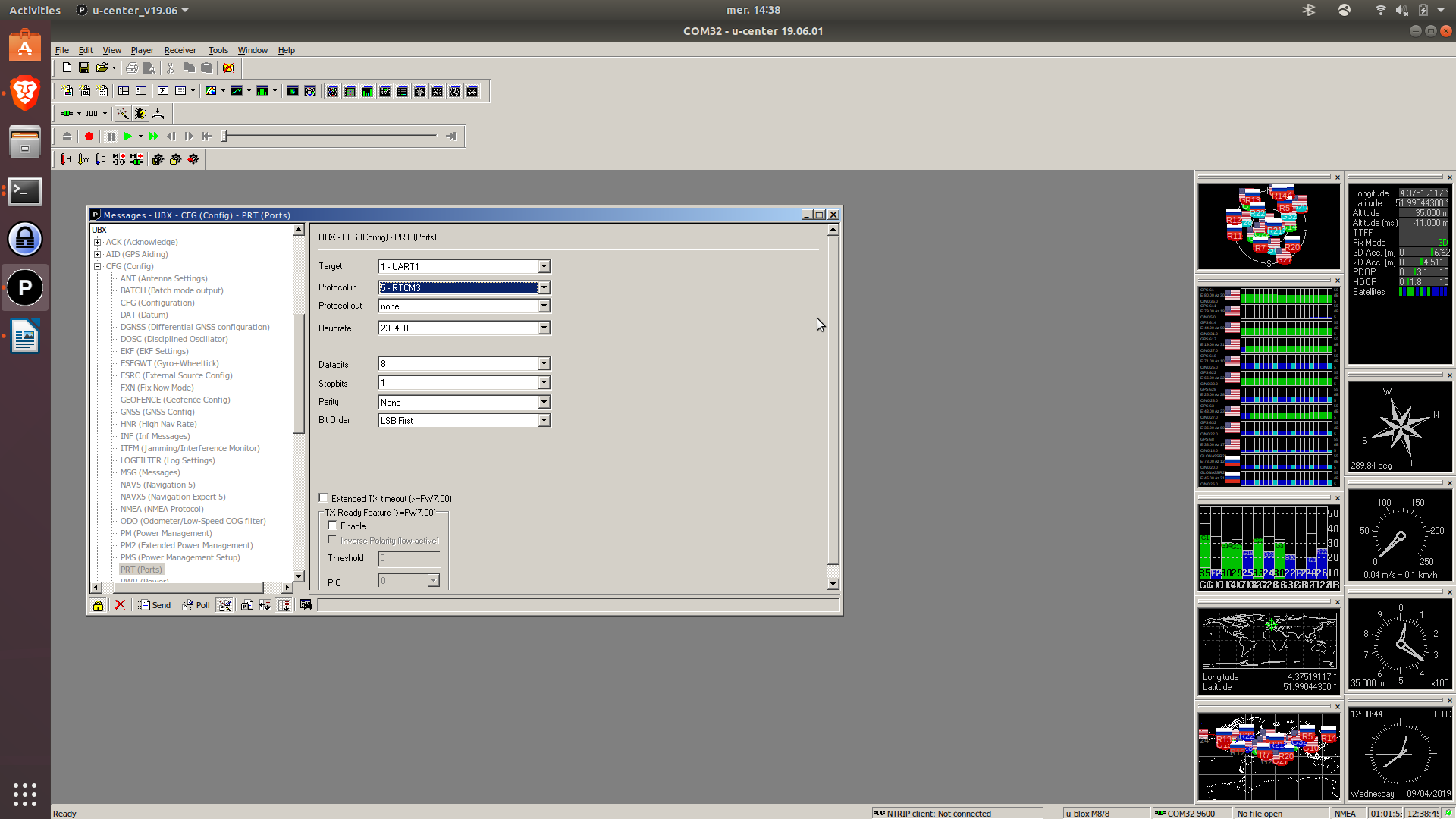Image resolution: width=1456 pixels, height=819 pixels.
Task: Click the Eject icon in player toolbar
Action: [x=67, y=136]
